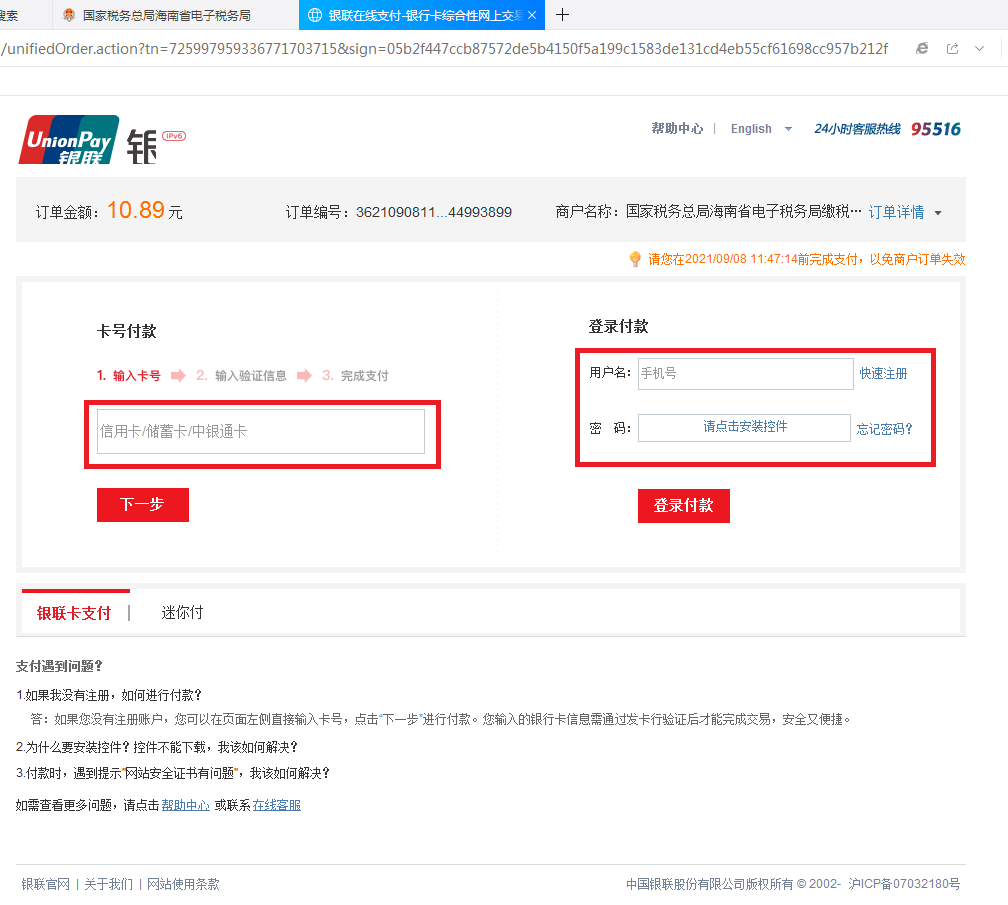1008x905 pixels.
Task: Open 快速注册 quick registration link
Action: pos(883,373)
